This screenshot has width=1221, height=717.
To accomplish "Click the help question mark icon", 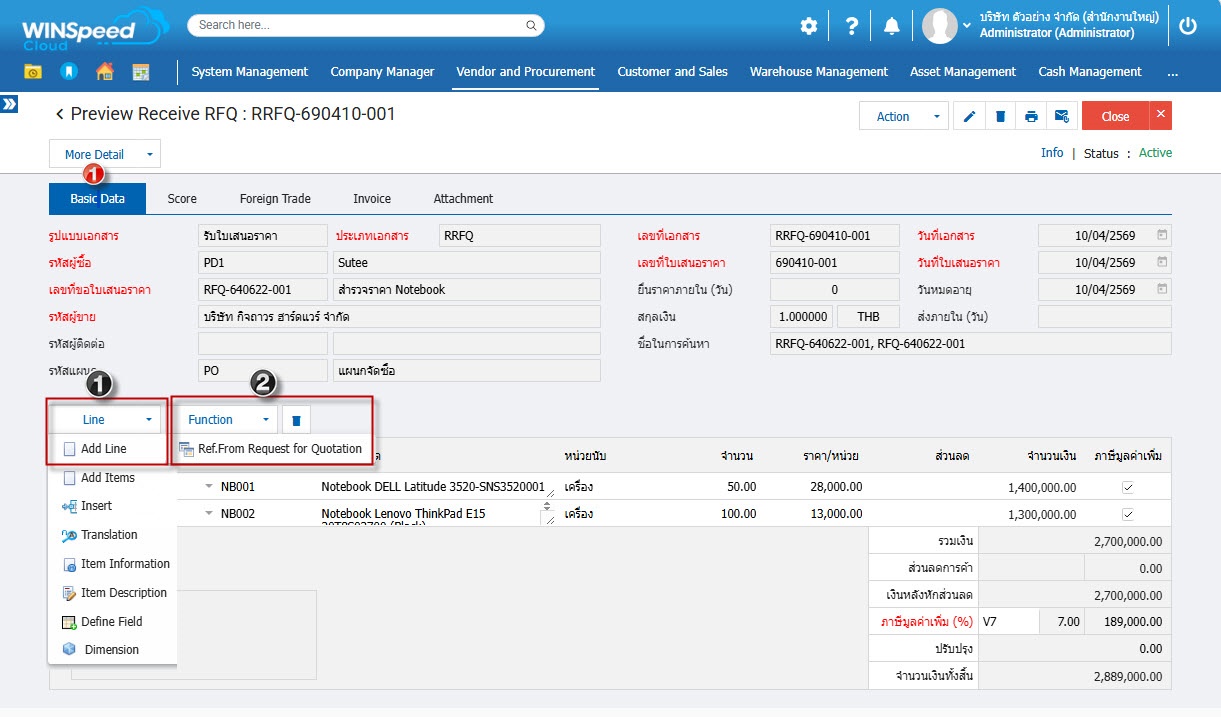I will pos(851,27).
